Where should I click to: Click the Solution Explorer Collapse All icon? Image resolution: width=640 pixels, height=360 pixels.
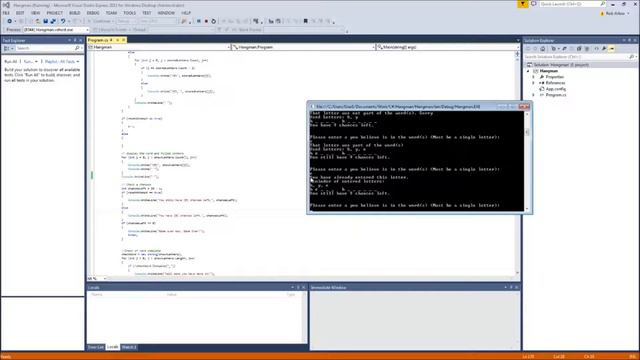coord(579,49)
